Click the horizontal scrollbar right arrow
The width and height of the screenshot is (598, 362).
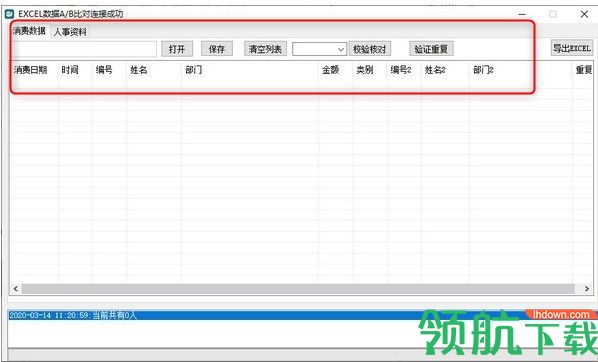(587, 289)
